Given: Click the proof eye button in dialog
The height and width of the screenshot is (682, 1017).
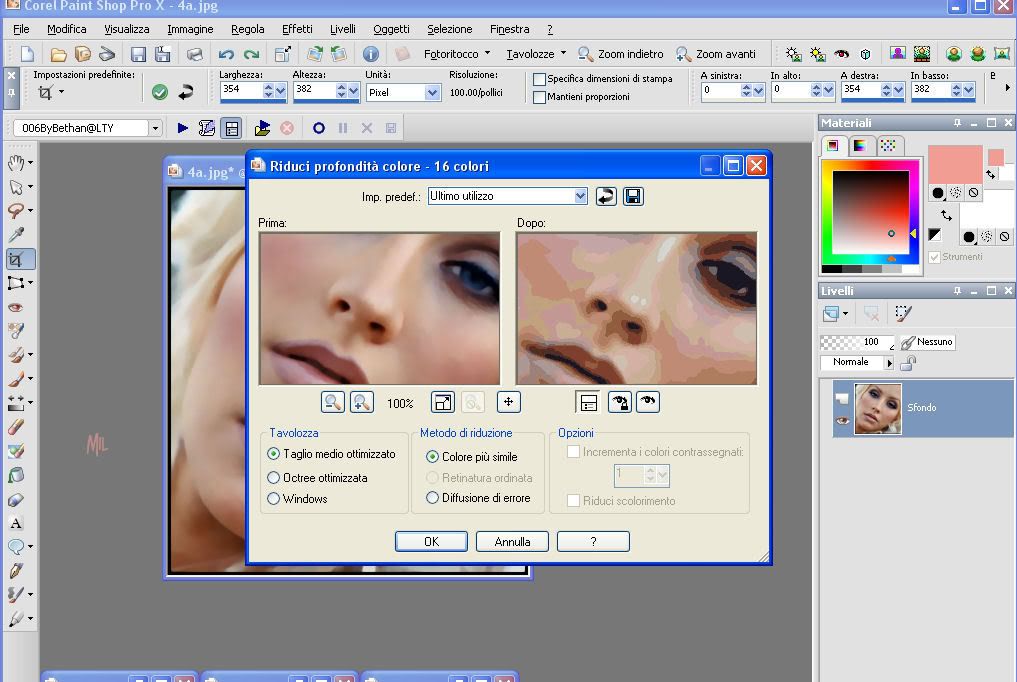Looking at the screenshot, I should point(648,403).
